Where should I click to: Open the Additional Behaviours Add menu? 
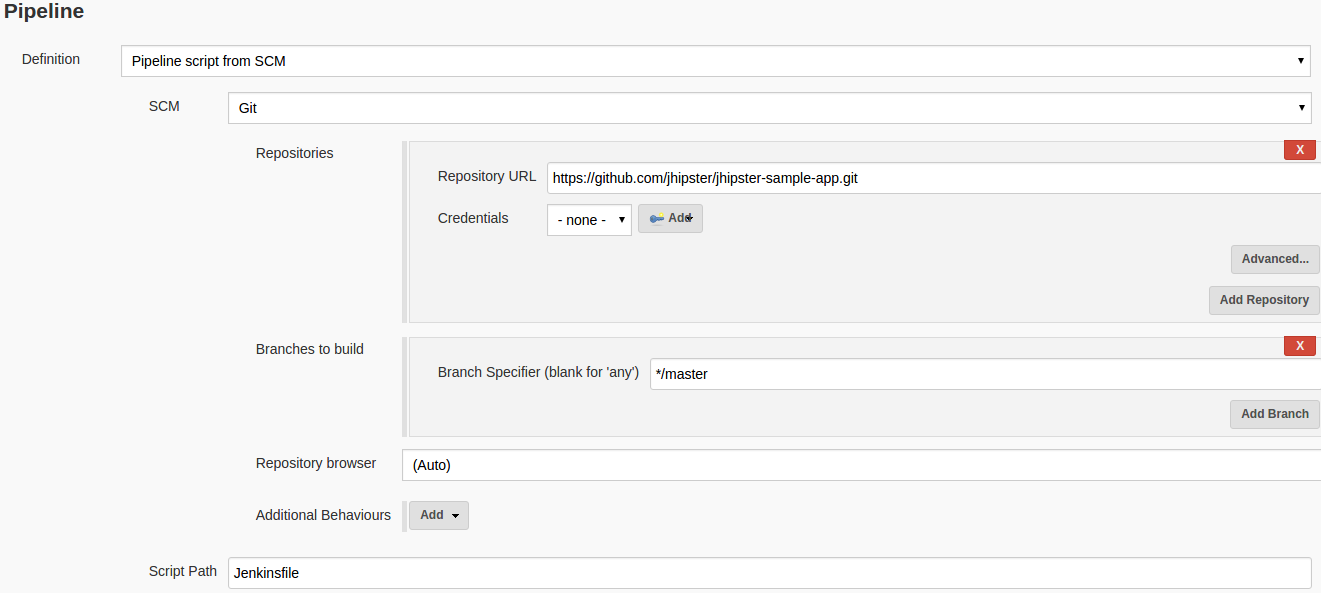click(438, 515)
